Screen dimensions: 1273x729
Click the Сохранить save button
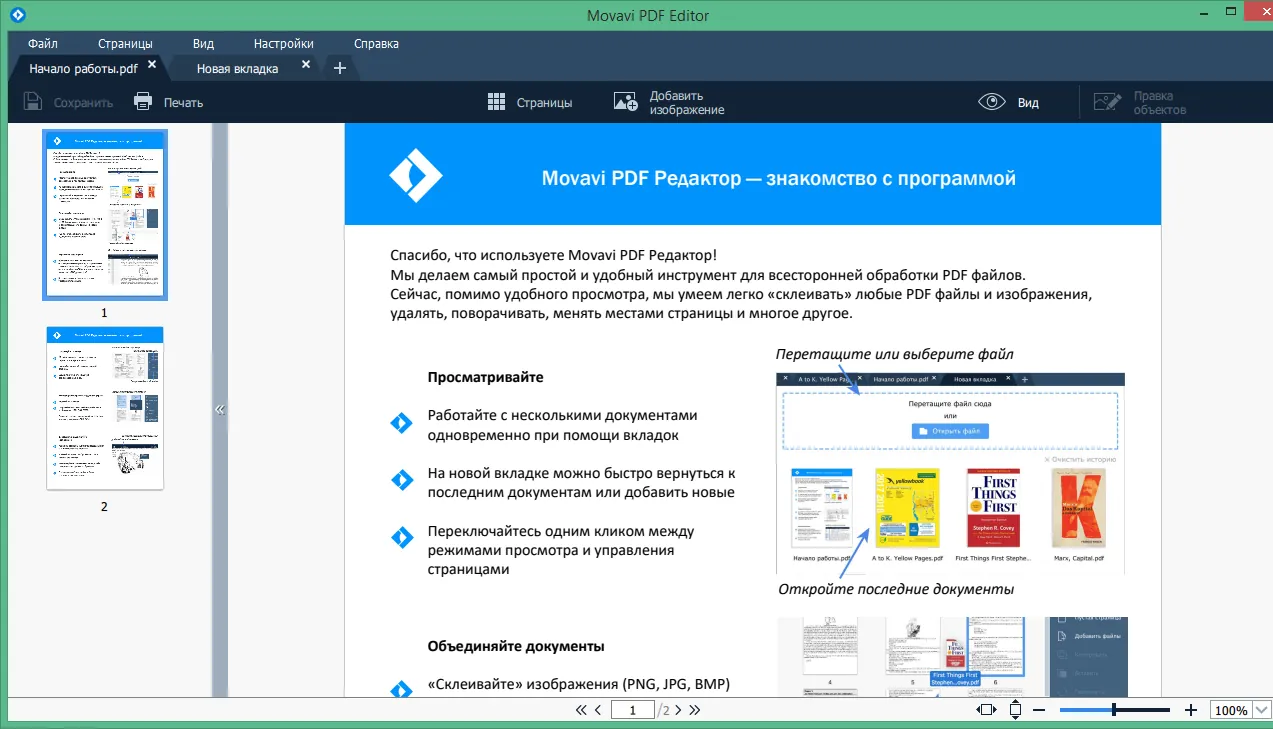[x=68, y=102]
